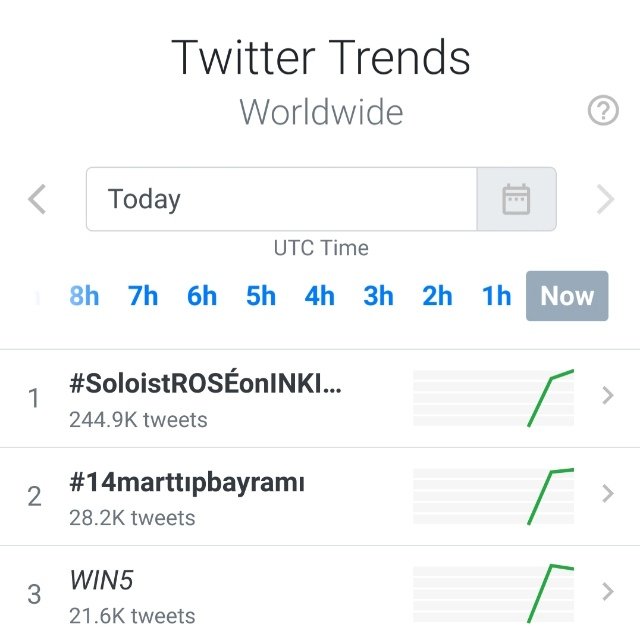The width and height of the screenshot is (640, 640).
Task: View the #14marttıpbayramı trend graph
Action: point(493,496)
